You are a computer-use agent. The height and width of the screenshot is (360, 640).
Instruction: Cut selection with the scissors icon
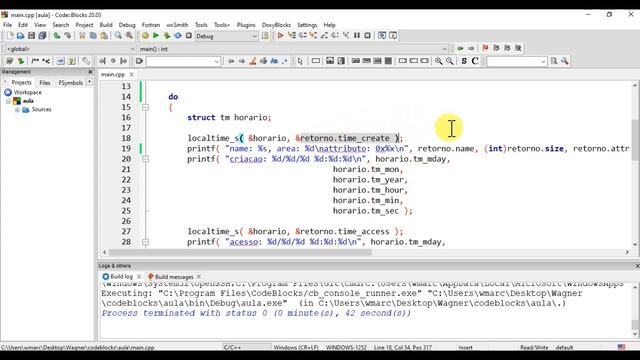click(82, 36)
